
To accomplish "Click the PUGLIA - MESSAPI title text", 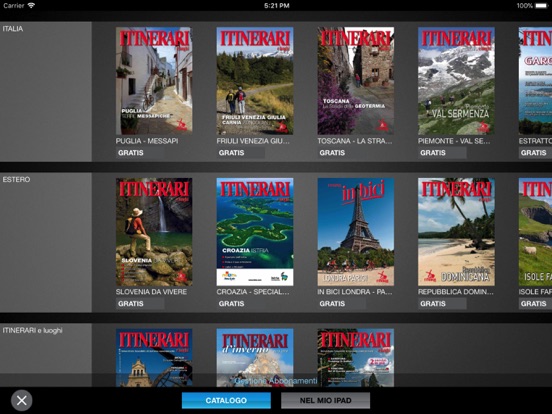I will point(147,141).
